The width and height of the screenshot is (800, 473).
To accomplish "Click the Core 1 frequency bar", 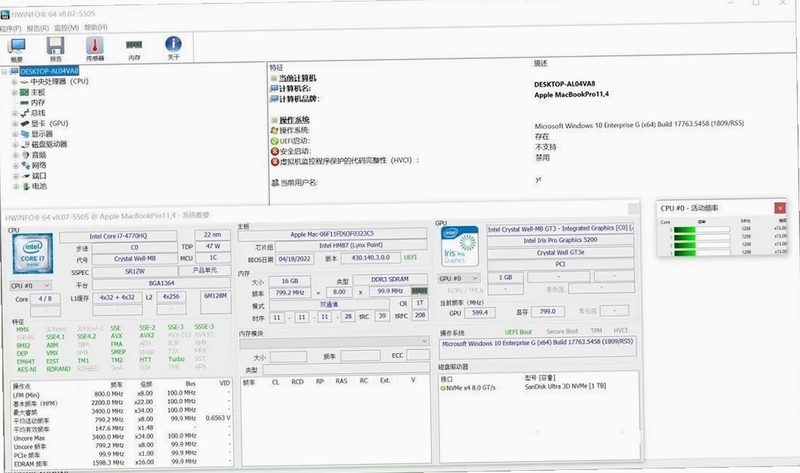I will pyautogui.click(x=702, y=237).
